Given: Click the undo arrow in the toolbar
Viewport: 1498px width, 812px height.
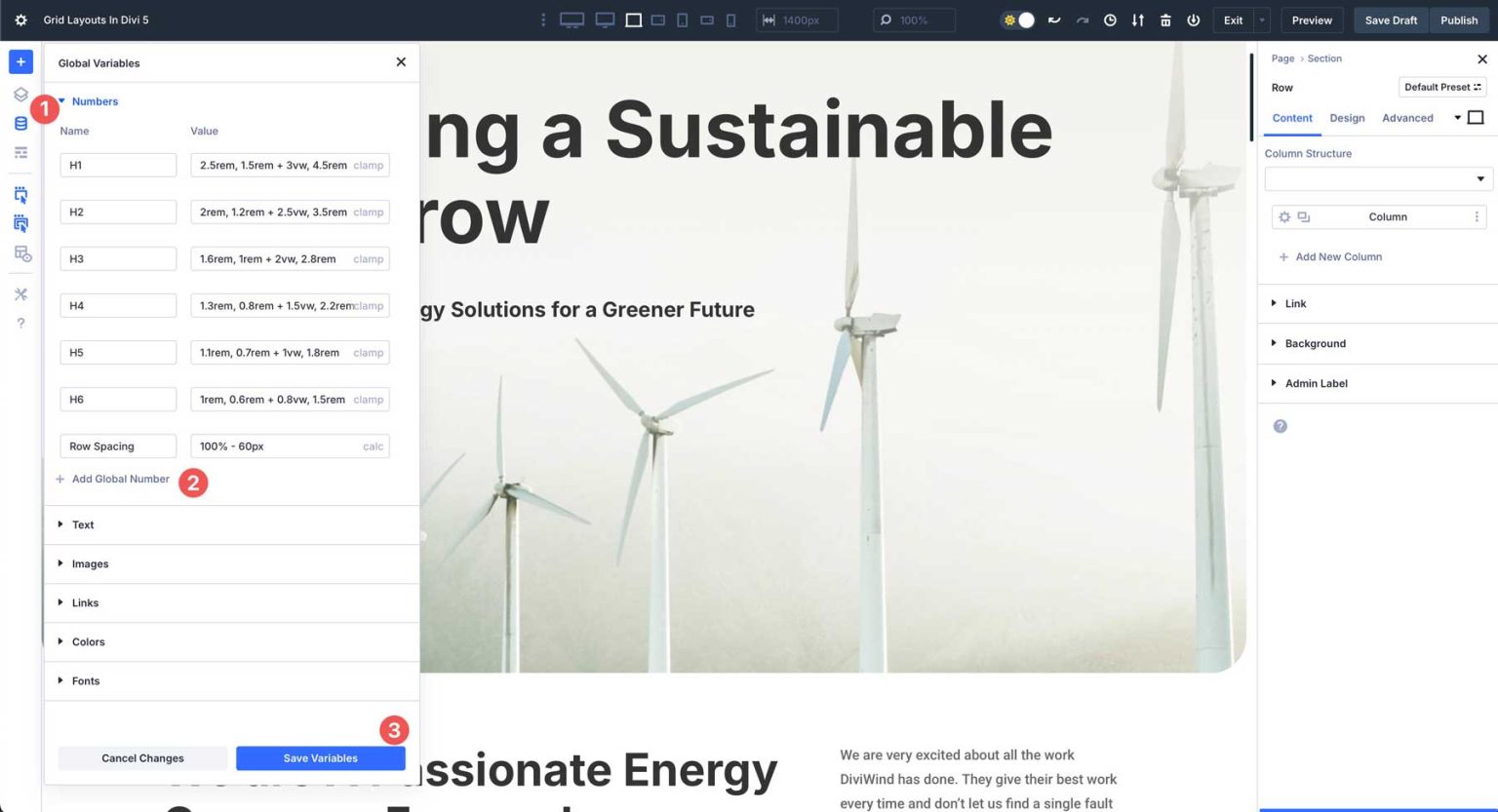Looking at the screenshot, I should [x=1054, y=19].
